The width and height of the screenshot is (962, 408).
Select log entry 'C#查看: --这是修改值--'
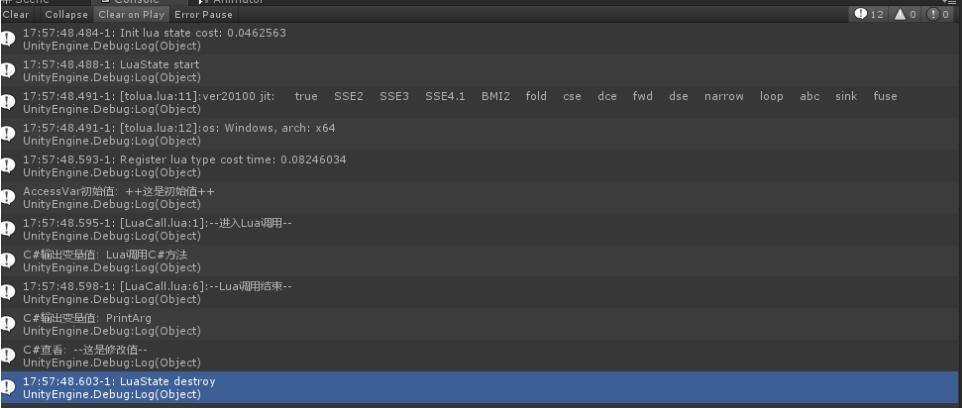pos(480,356)
